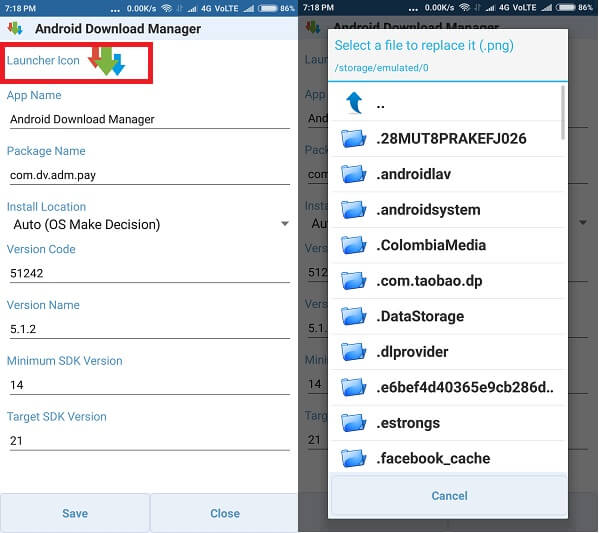Open the Install Location dropdown arrow
This screenshot has height=533, width=599.
pyautogui.click(x=285, y=224)
